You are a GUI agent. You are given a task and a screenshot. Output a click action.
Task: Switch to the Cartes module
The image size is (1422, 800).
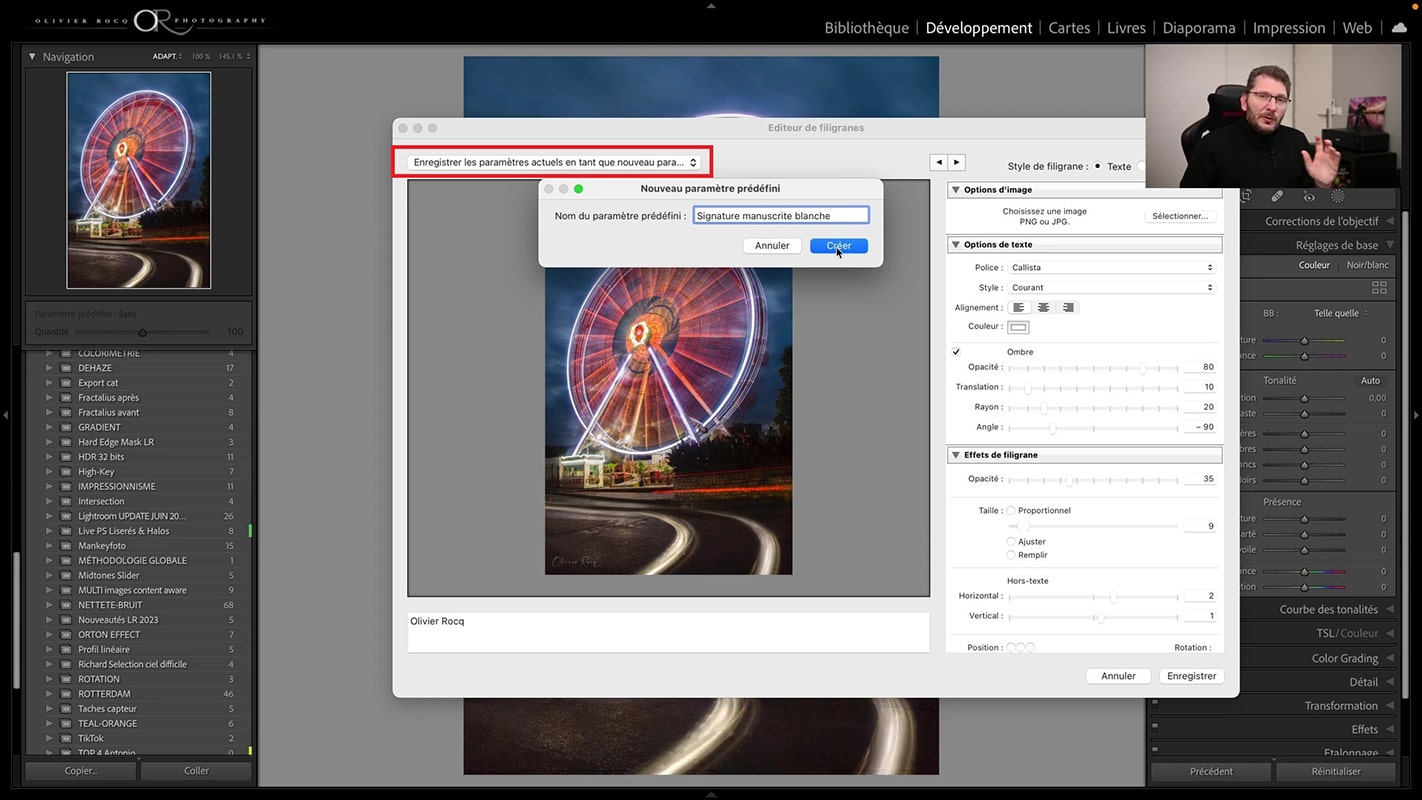[1069, 28]
